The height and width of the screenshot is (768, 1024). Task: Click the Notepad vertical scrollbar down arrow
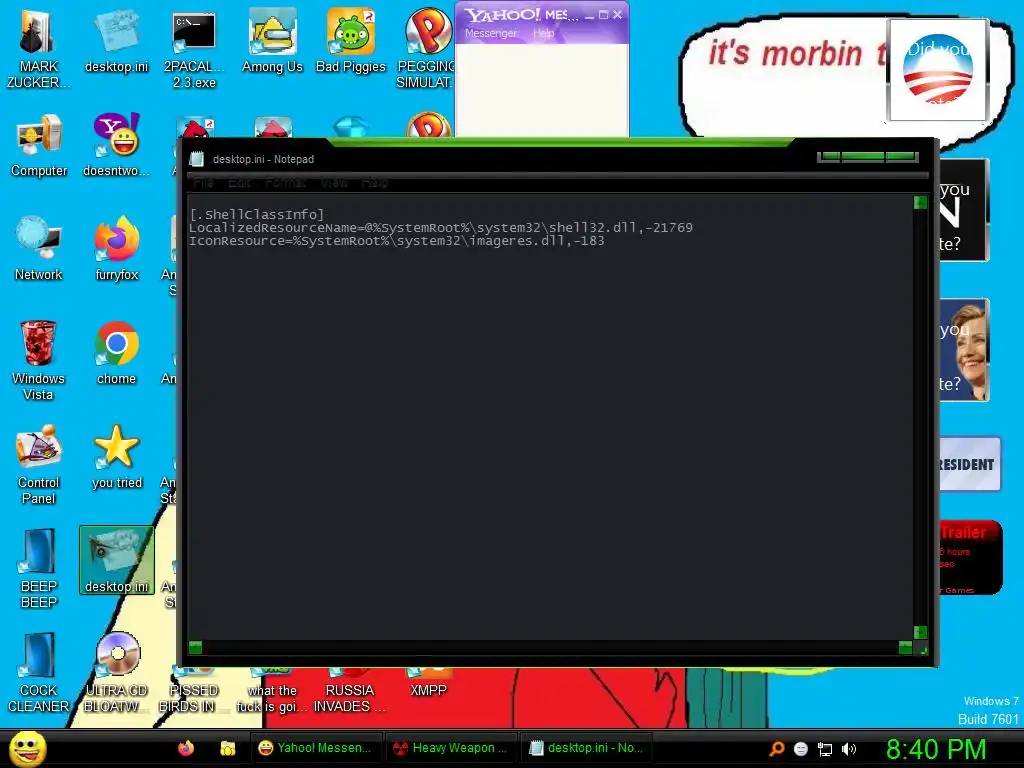[x=920, y=632]
